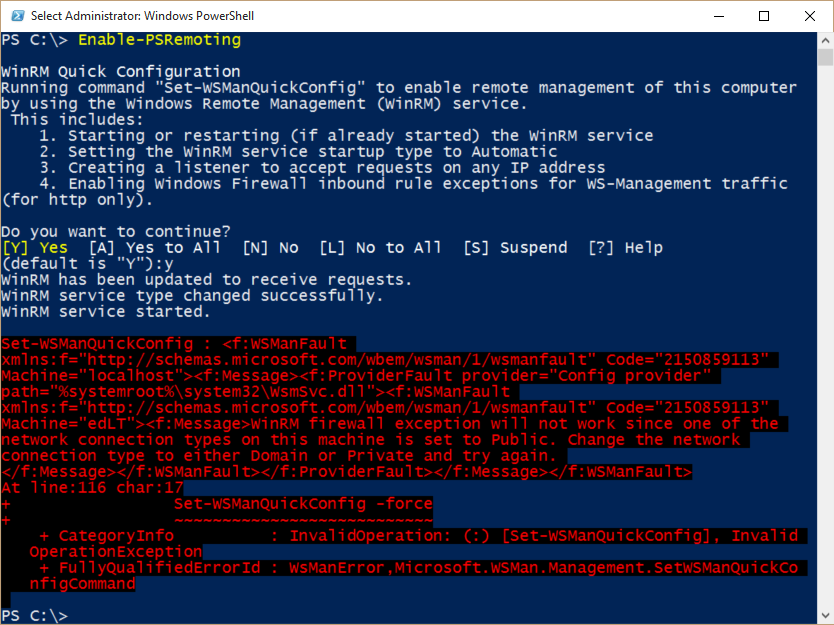834x625 pixels.
Task: Maximize the PowerShell window
Action: (x=764, y=16)
